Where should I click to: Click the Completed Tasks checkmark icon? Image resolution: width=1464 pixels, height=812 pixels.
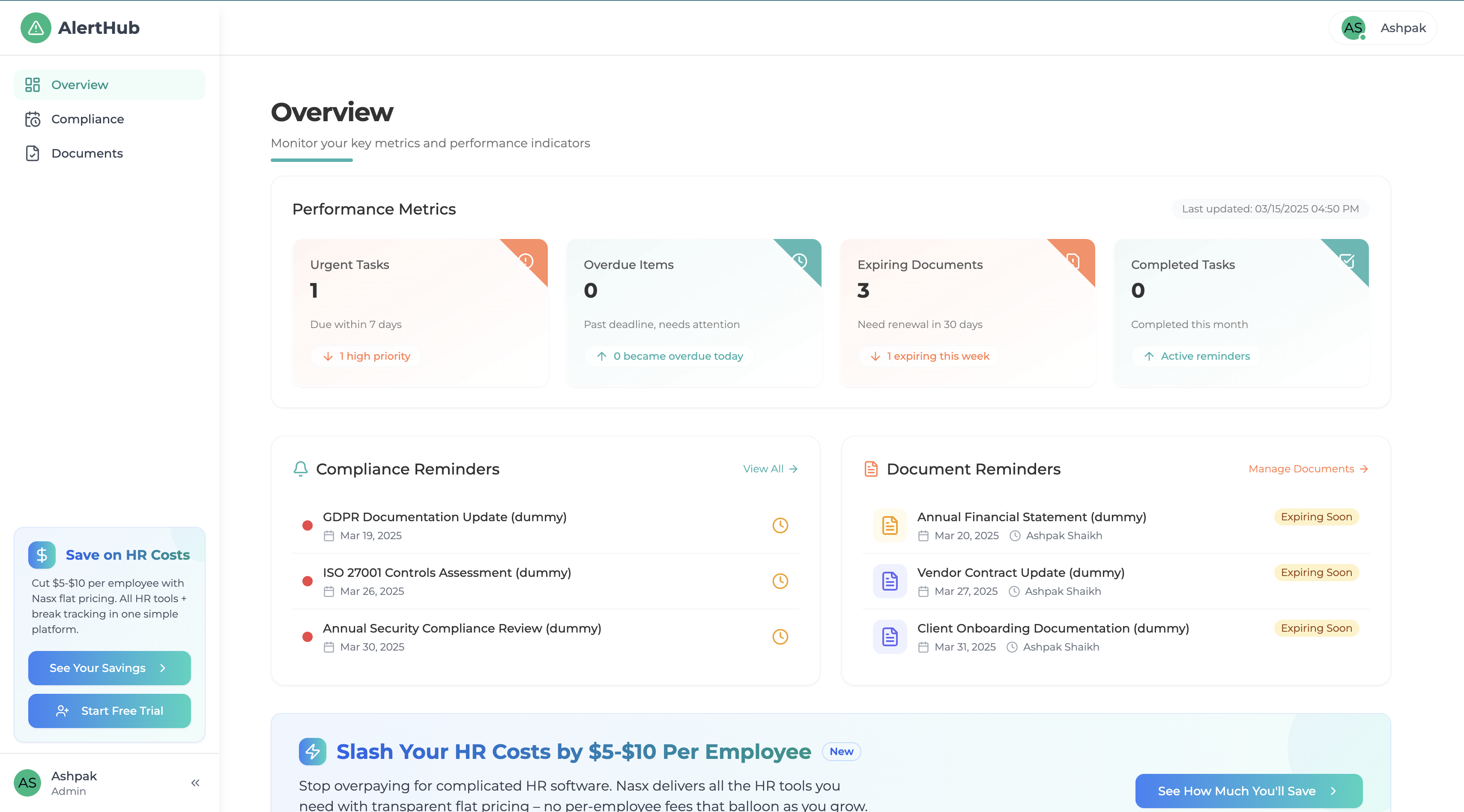coord(1347,261)
